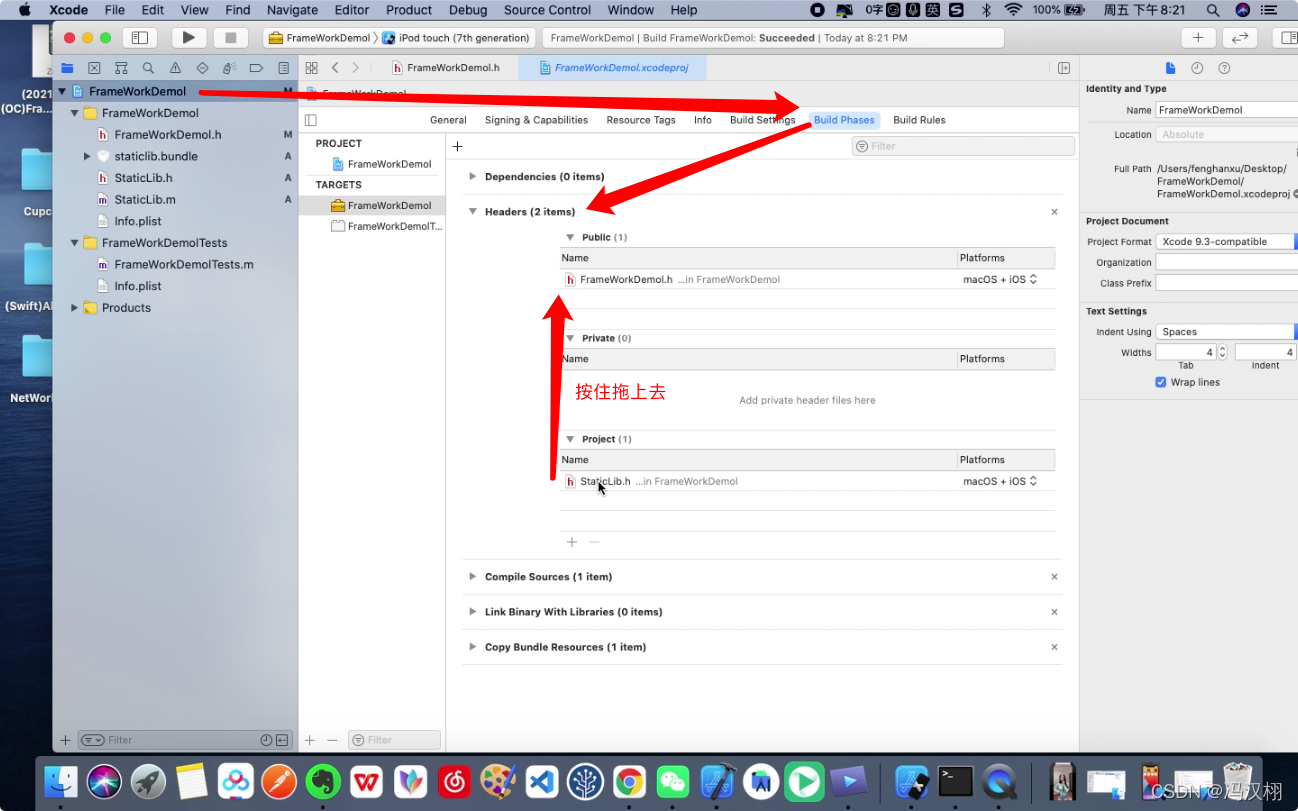This screenshot has height=811, width=1298.
Task: Click the iPod touch destination selector
Action: (x=456, y=38)
